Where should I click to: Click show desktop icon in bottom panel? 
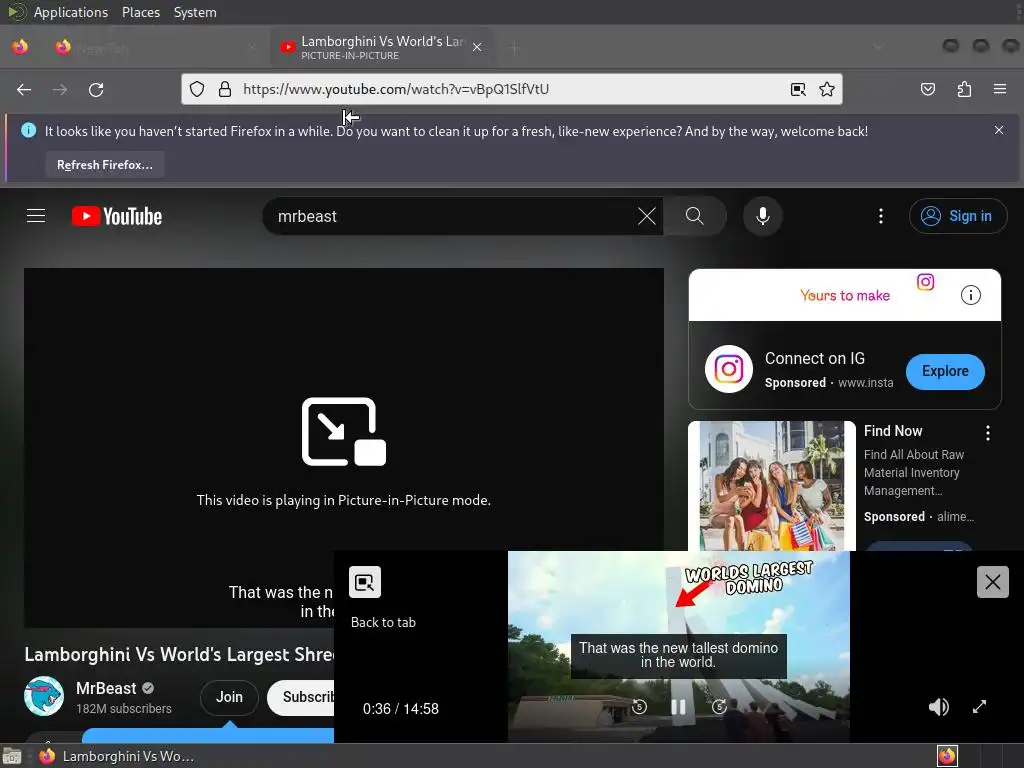12,756
